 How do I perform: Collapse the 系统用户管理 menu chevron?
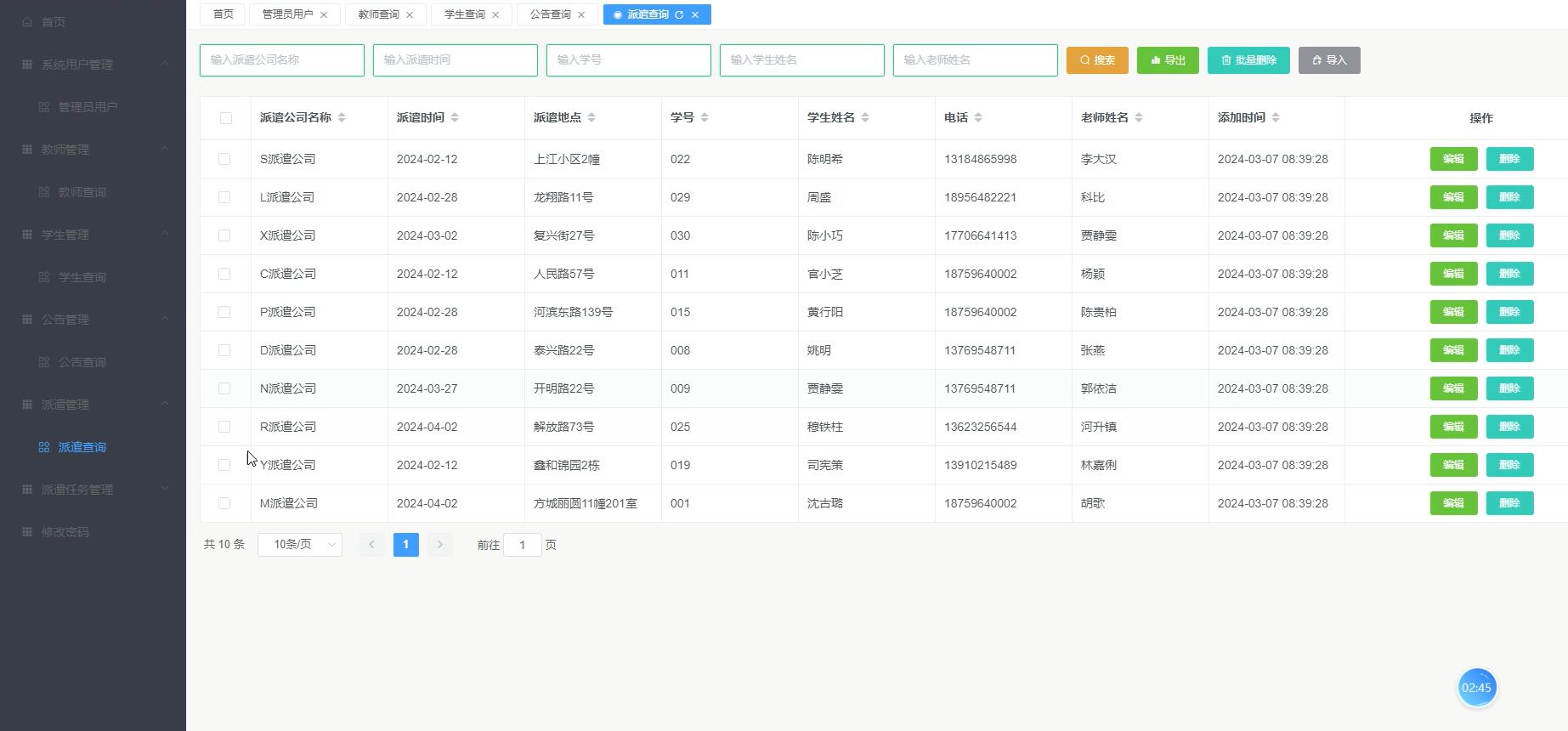165,64
